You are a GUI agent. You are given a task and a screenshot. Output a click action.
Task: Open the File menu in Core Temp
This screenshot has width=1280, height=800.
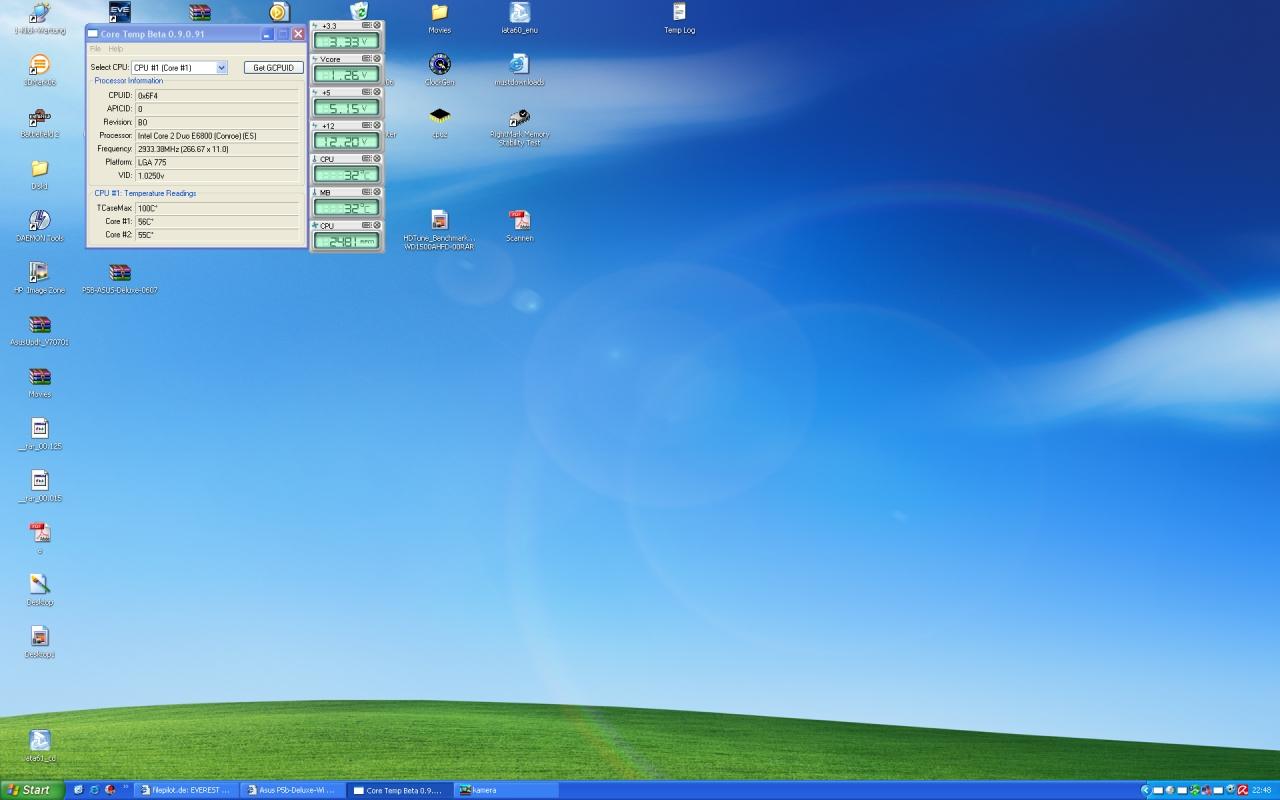pyautogui.click(x=96, y=49)
